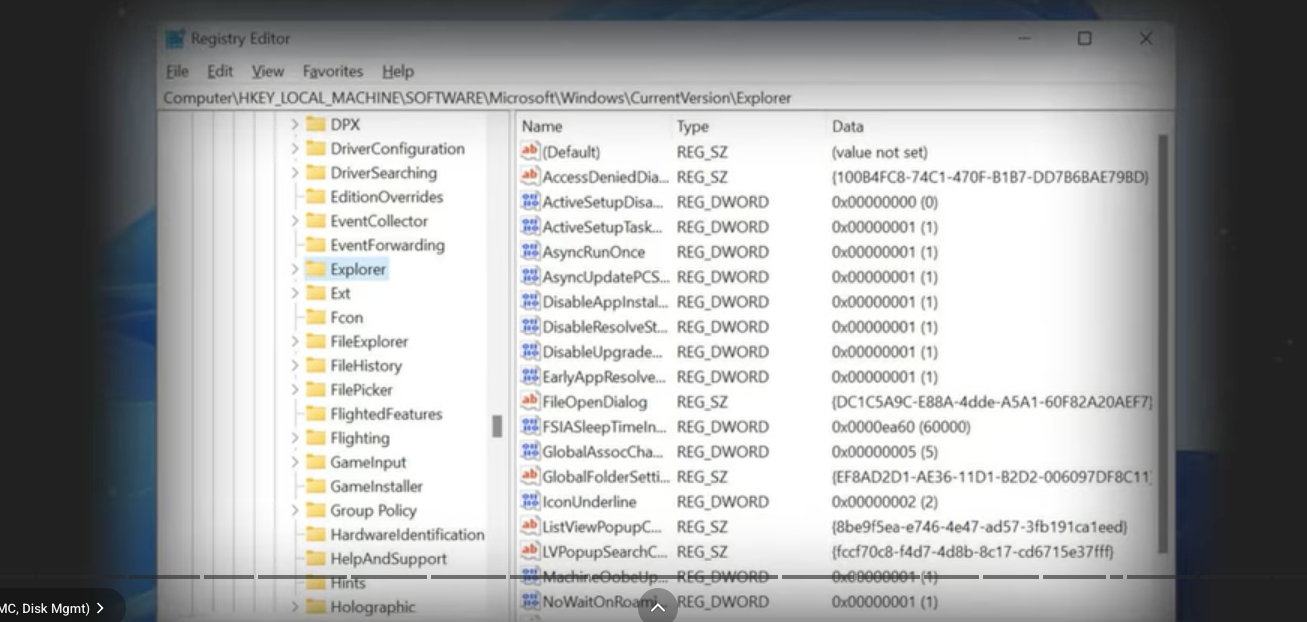Select the DPX folder icon
Image resolution: width=1307 pixels, height=622 pixels.
[x=316, y=124]
